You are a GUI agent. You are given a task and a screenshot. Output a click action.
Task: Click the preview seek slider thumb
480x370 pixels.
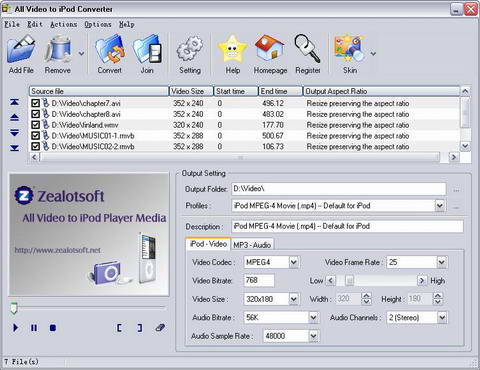click(14, 308)
